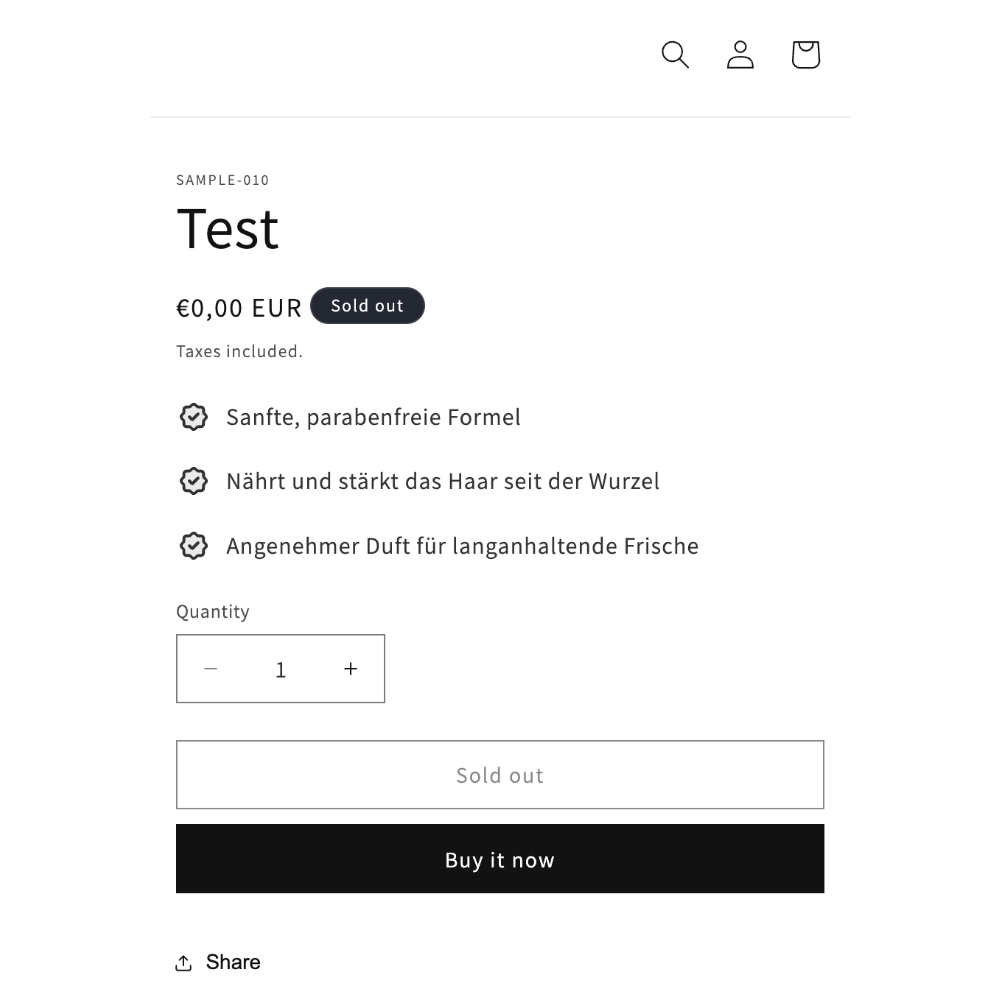Viewport: 1000px width, 1000px height.
Task: Open the shopping cart icon
Action: click(x=805, y=55)
